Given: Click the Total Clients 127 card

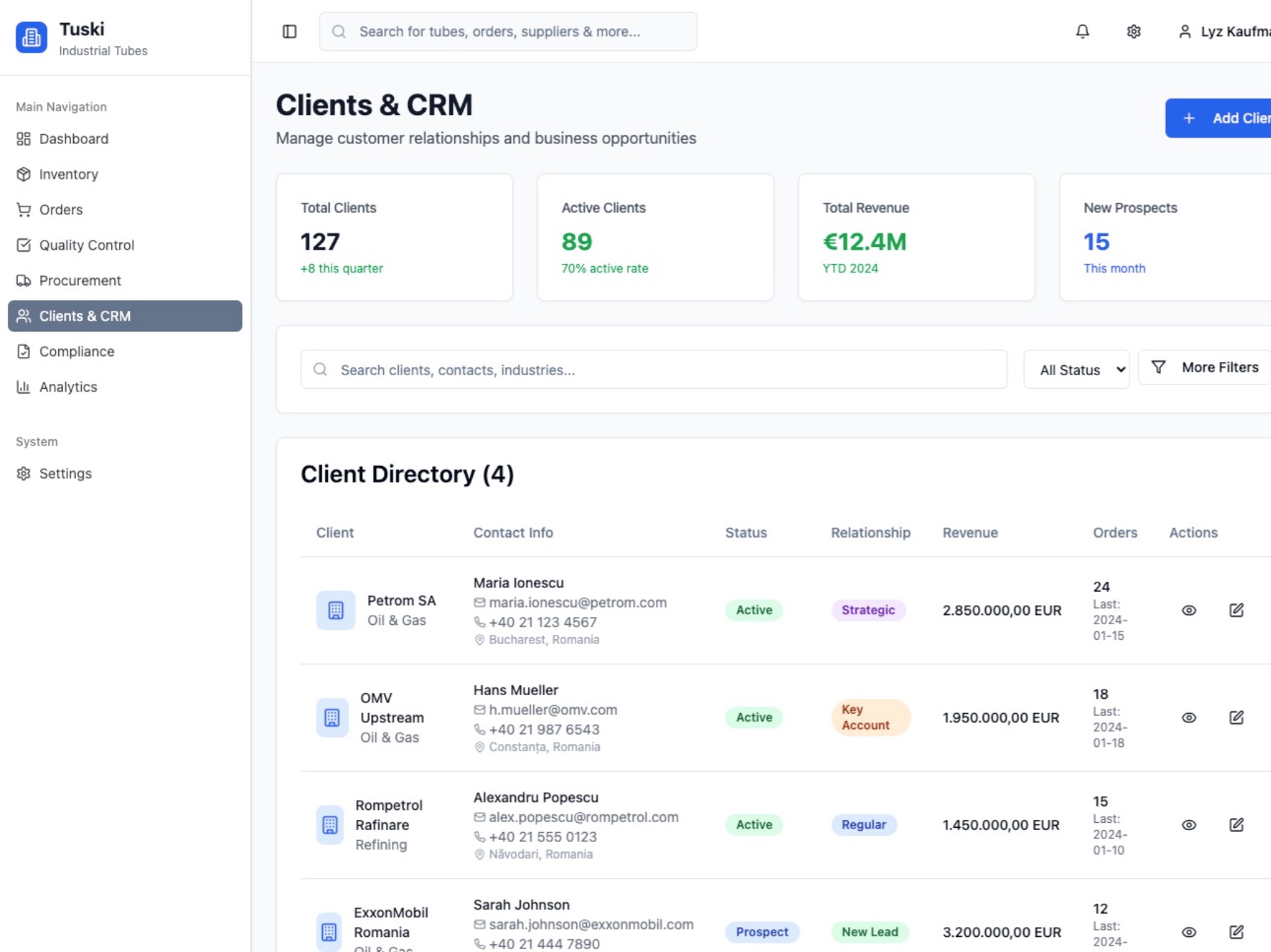Looking at the screenshot, I should 395,238.
